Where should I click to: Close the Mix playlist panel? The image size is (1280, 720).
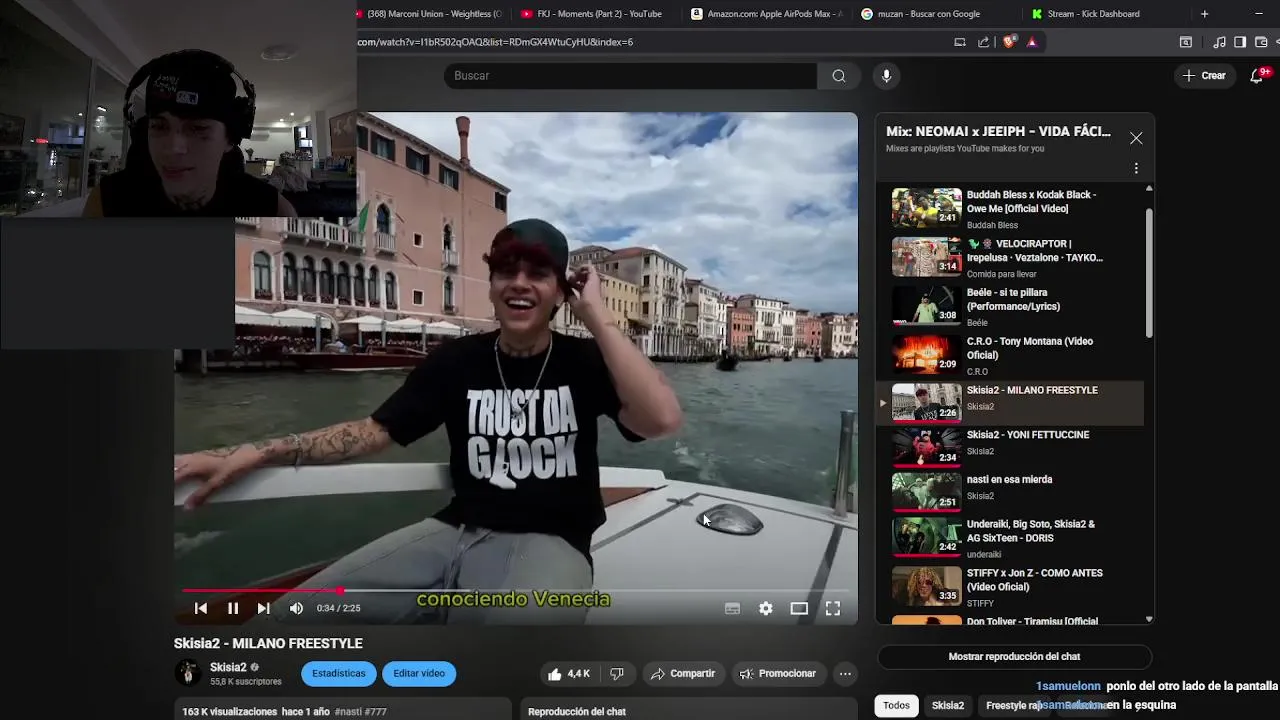coord(1136,139)
